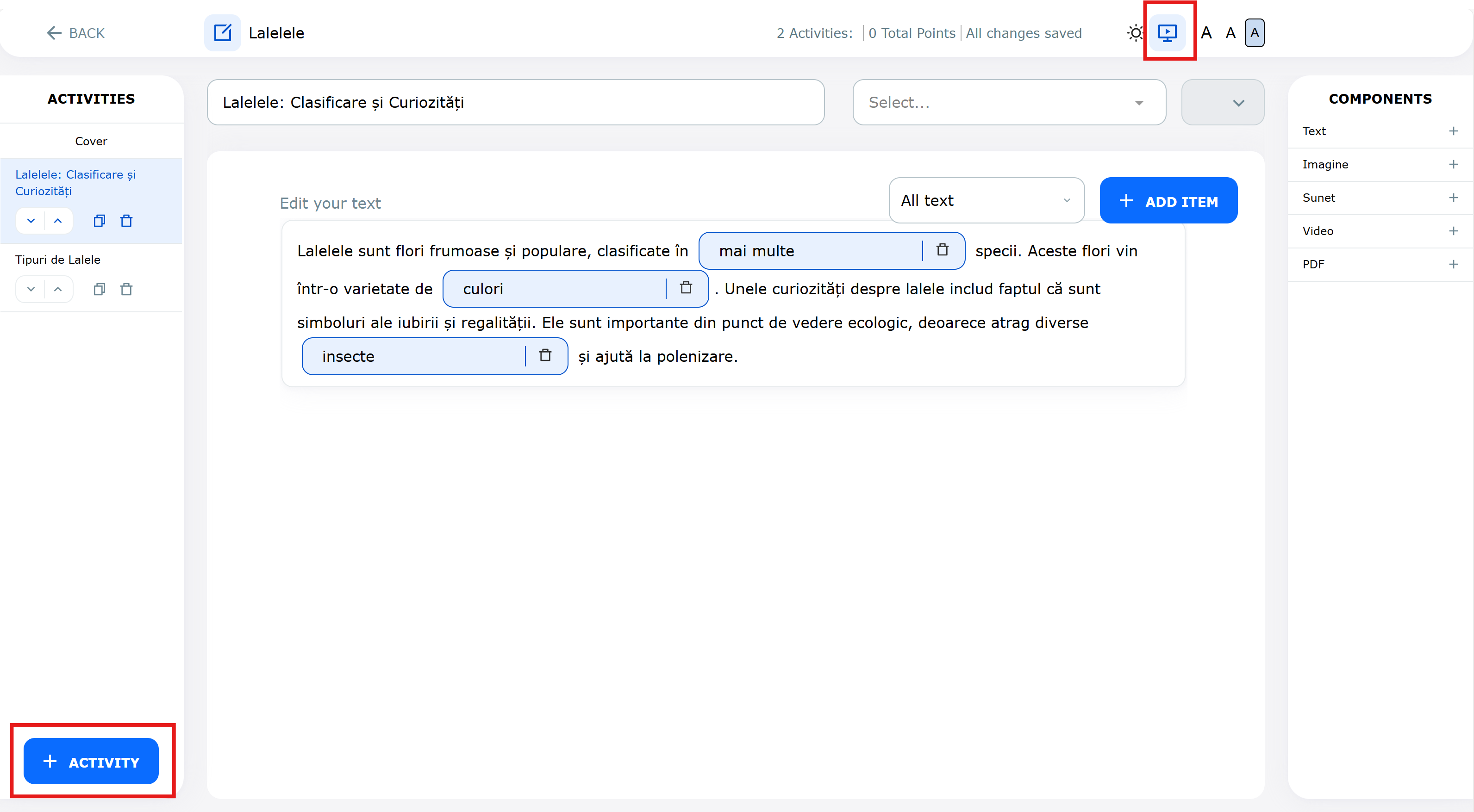Select the largest font size A

pos(1206,32)
